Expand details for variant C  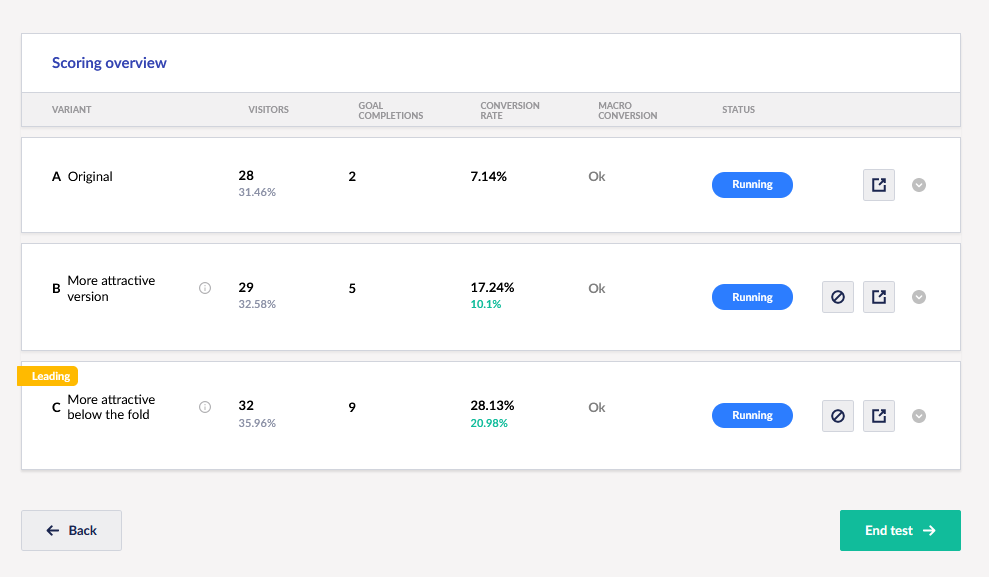(918, 415)
